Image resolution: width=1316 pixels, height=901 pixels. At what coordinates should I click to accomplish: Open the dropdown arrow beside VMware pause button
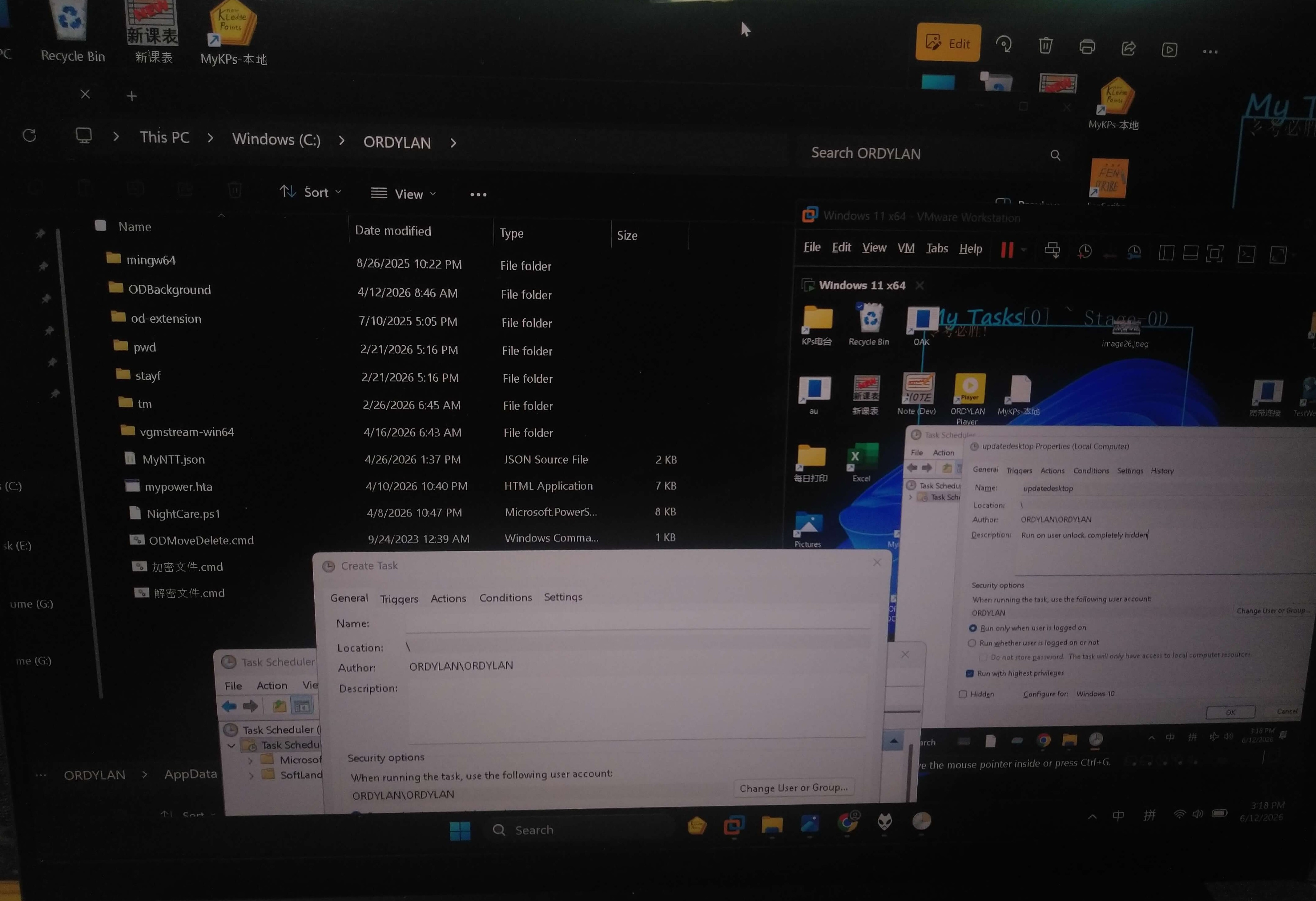coord(1023,250)
